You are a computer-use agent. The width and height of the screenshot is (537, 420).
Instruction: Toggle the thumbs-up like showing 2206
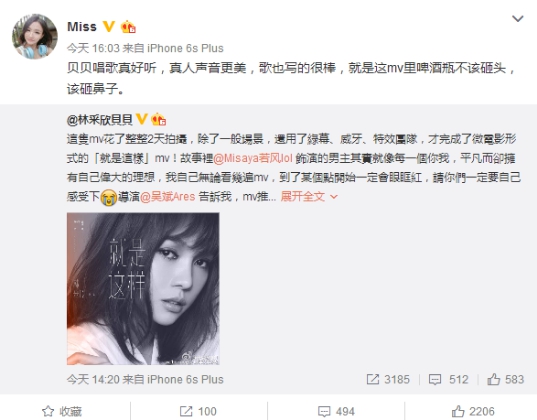tap(473, 411)
